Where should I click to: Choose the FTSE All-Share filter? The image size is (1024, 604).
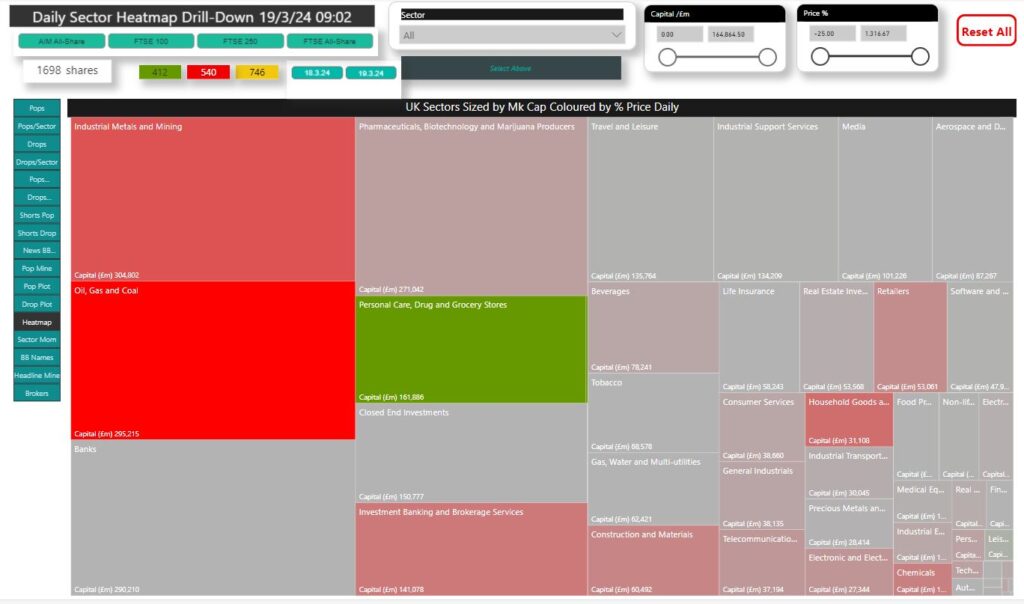329,41
